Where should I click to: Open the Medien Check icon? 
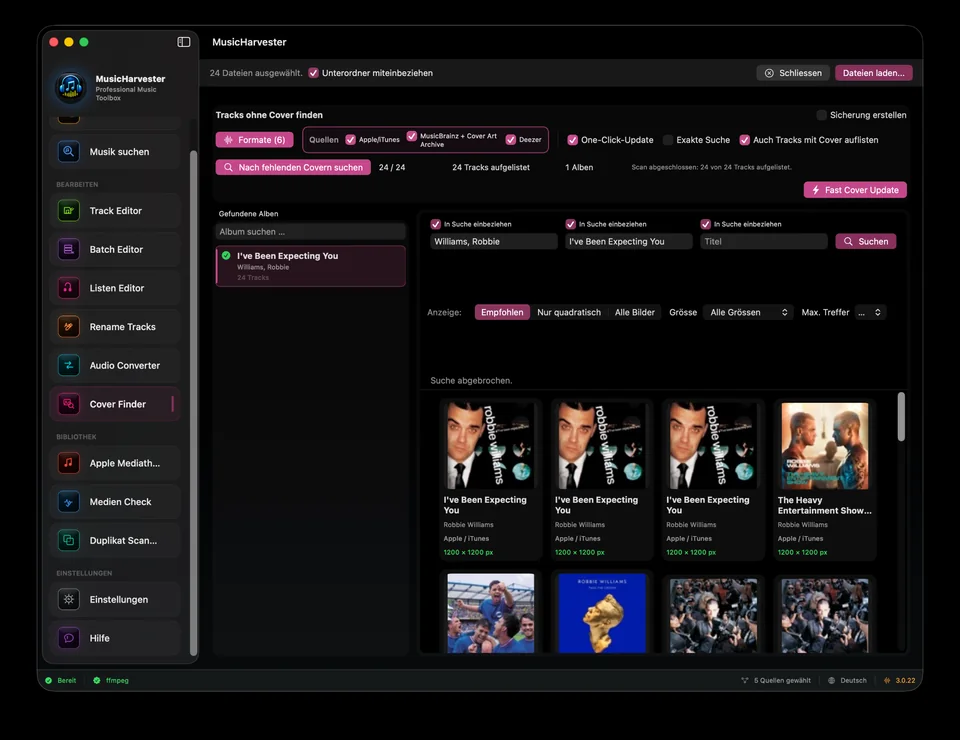click(x=69, y=502)
